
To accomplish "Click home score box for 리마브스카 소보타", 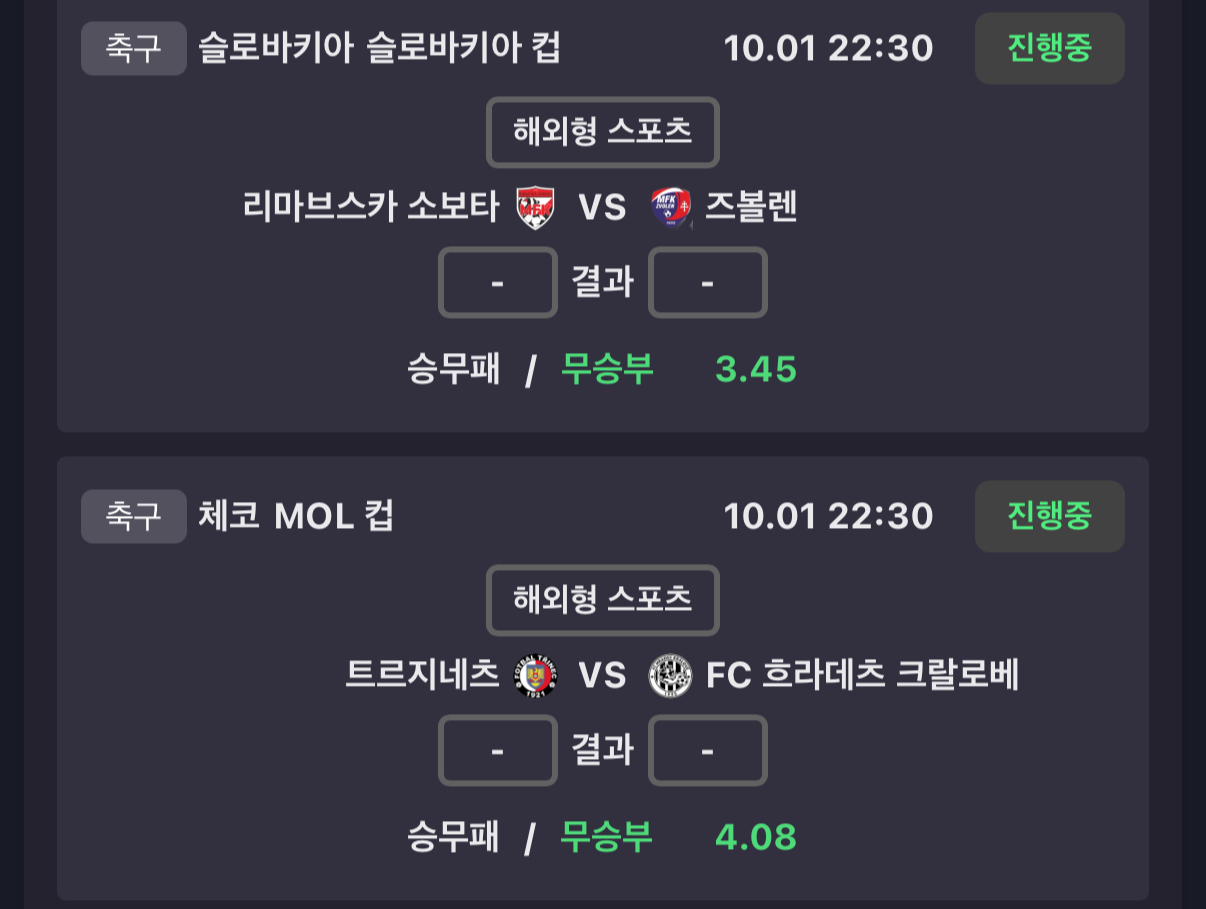I will click(x=497, y=283).
